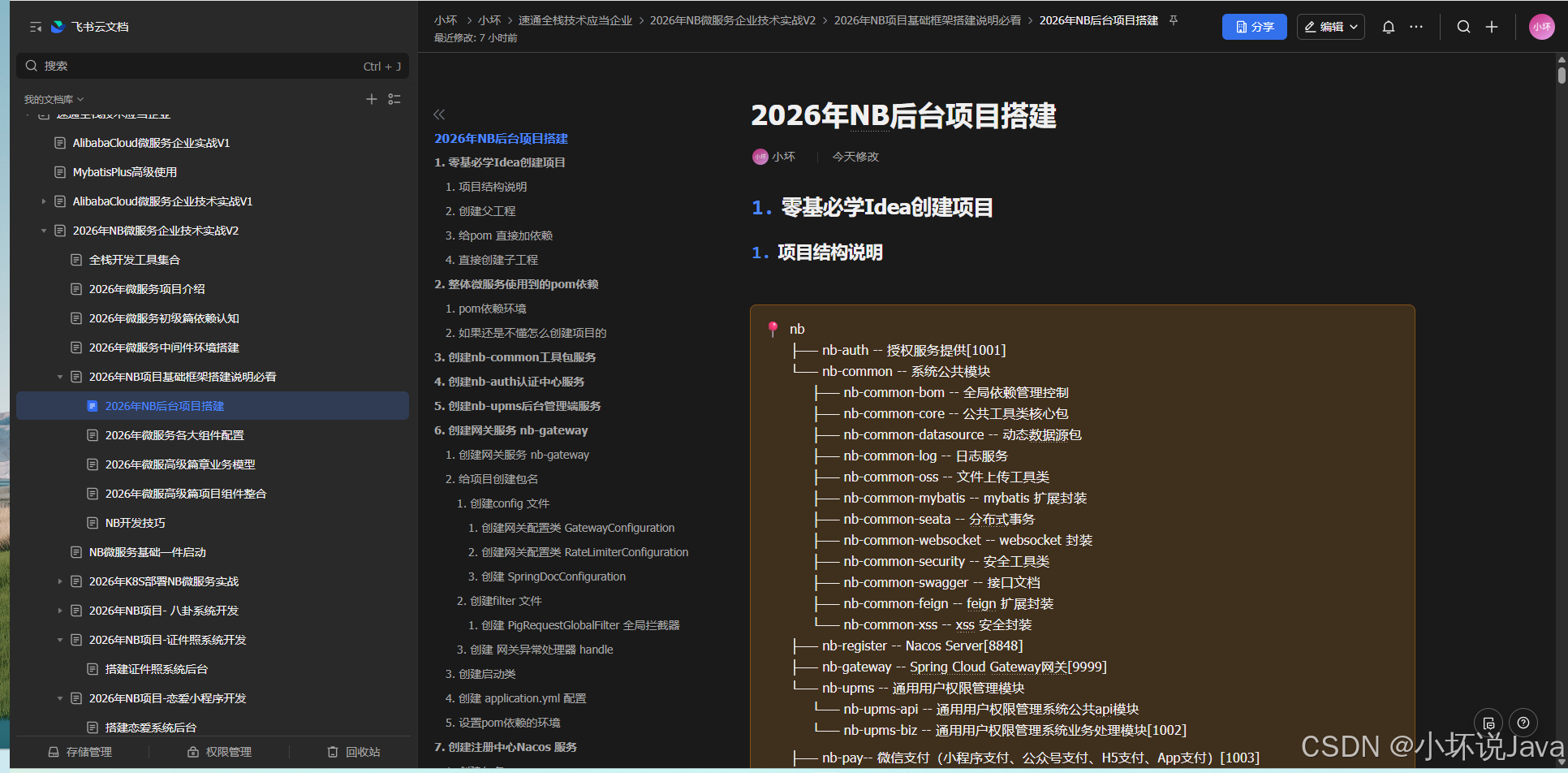Click the plus icon next to 我的文档库
The height and width of the screenshot is (773, 1568).
372,99
